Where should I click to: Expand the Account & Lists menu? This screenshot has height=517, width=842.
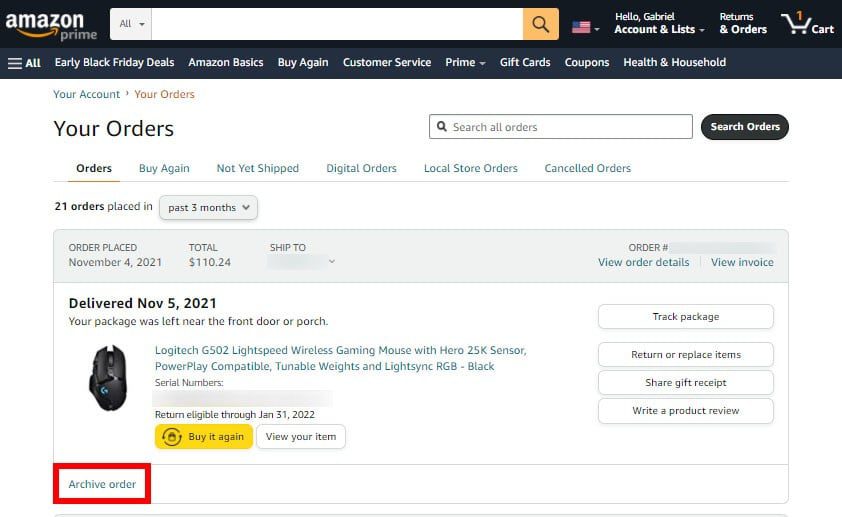pos(659,24)
